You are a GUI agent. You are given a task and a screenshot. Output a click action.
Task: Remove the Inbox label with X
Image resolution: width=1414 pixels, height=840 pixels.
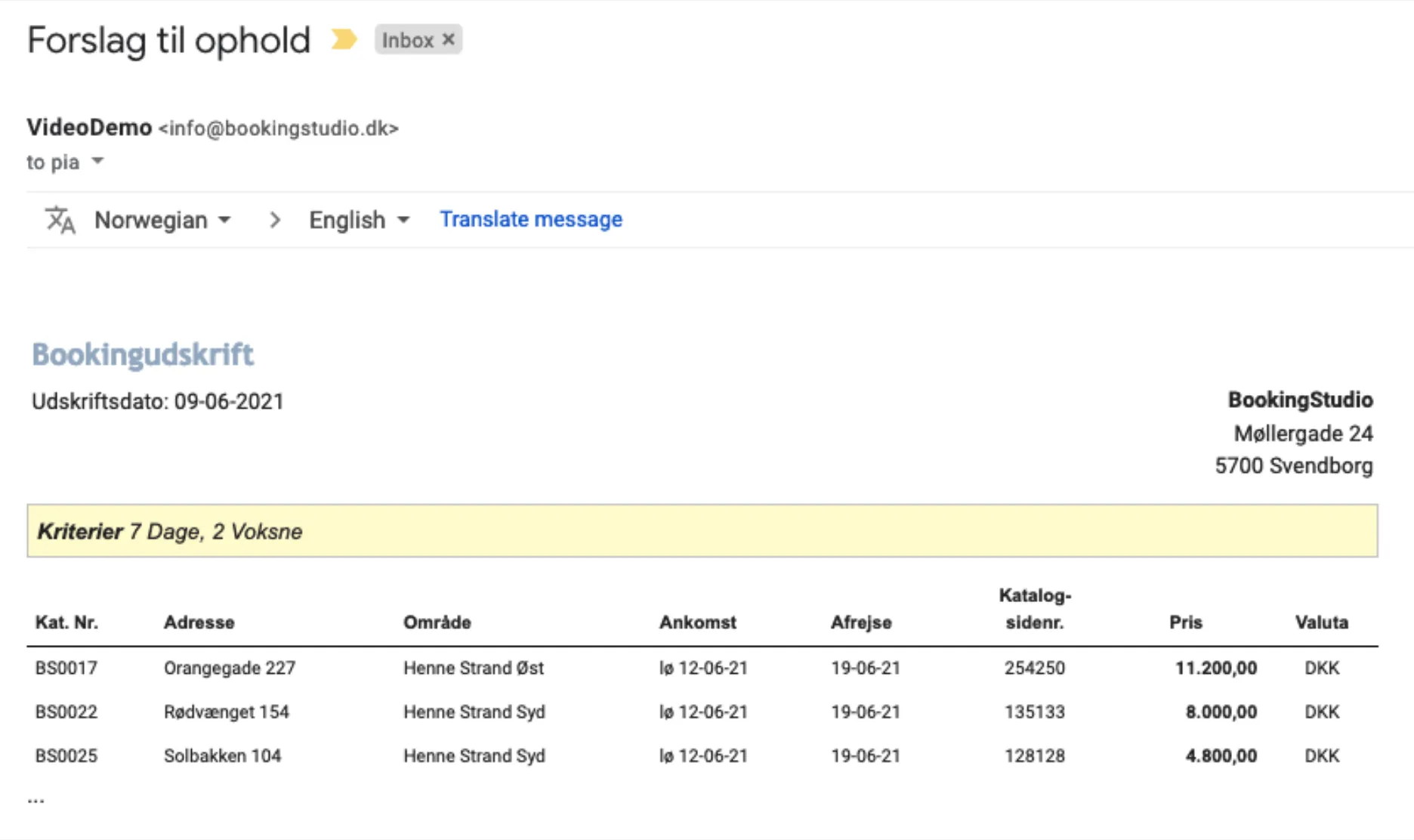tap(449, 39)
